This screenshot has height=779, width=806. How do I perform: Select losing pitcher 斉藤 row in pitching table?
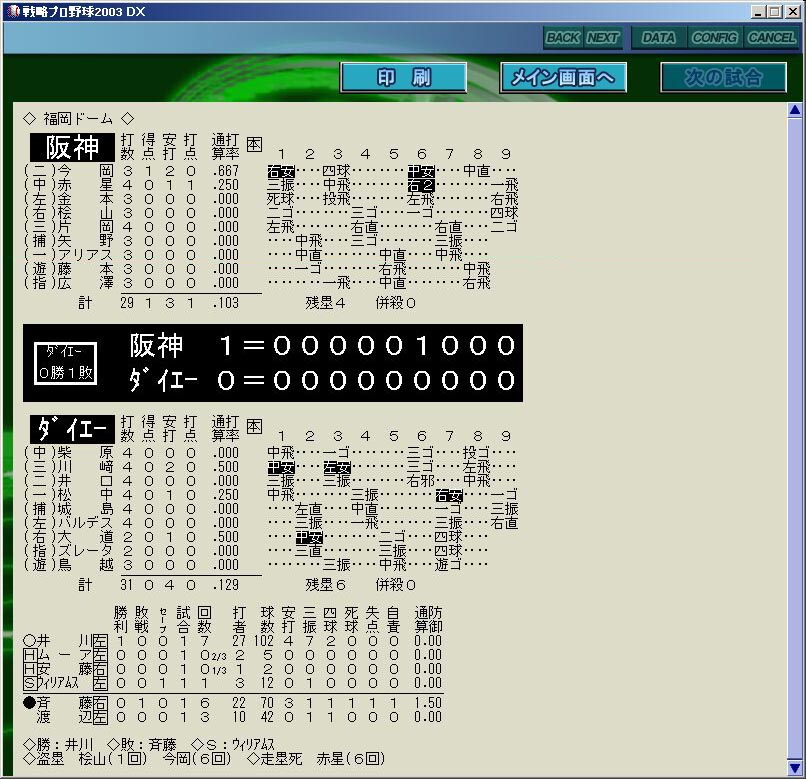(232, 703)
